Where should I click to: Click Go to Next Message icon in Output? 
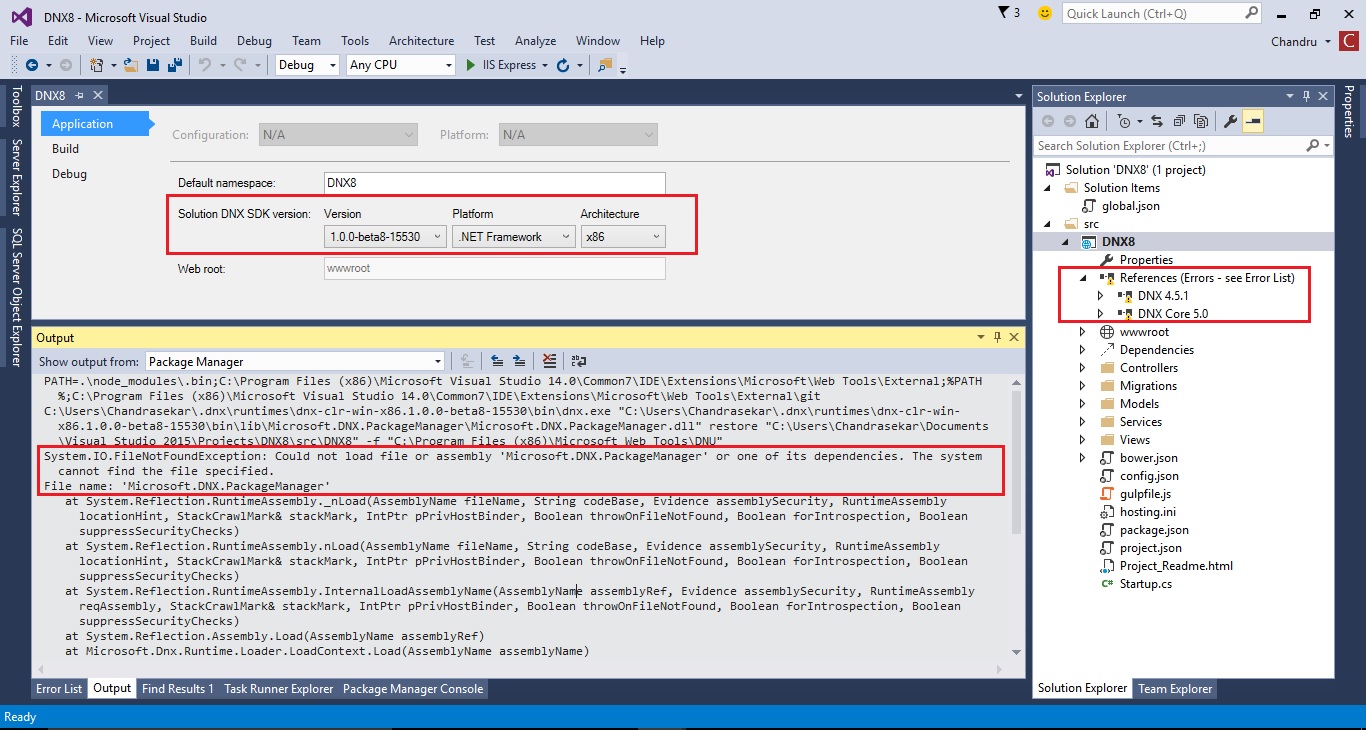[x=519, y=361]
